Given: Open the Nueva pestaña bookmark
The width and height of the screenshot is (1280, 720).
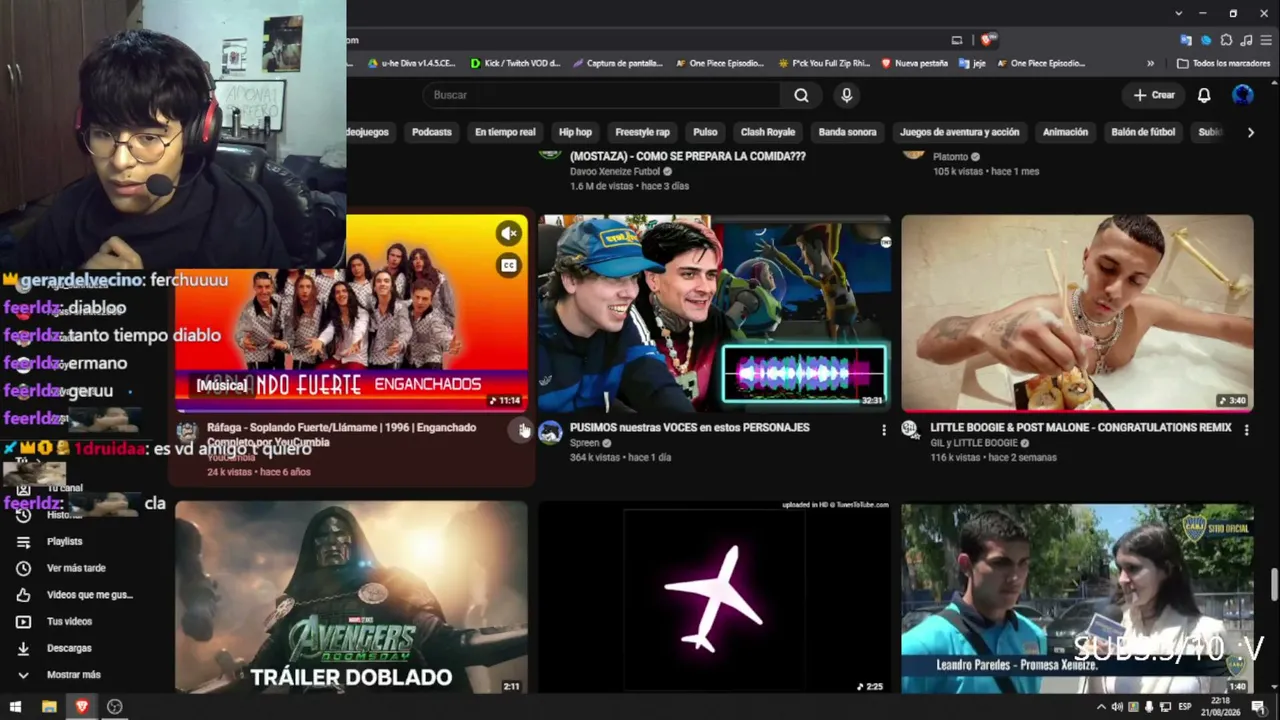Looking at the screenshot, I should (914, 63).
